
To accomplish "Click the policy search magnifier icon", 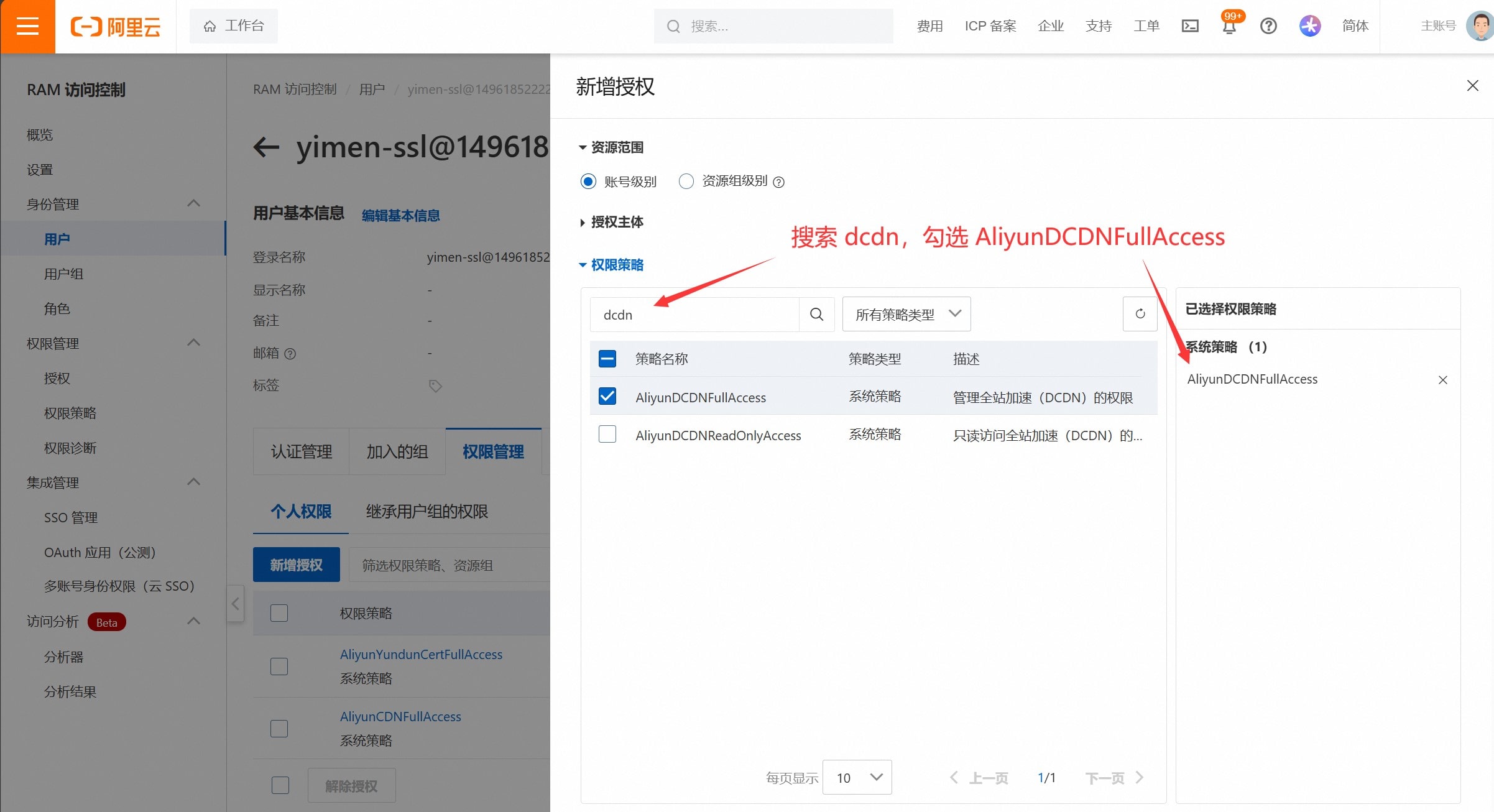I will click(x=816, y=315).
